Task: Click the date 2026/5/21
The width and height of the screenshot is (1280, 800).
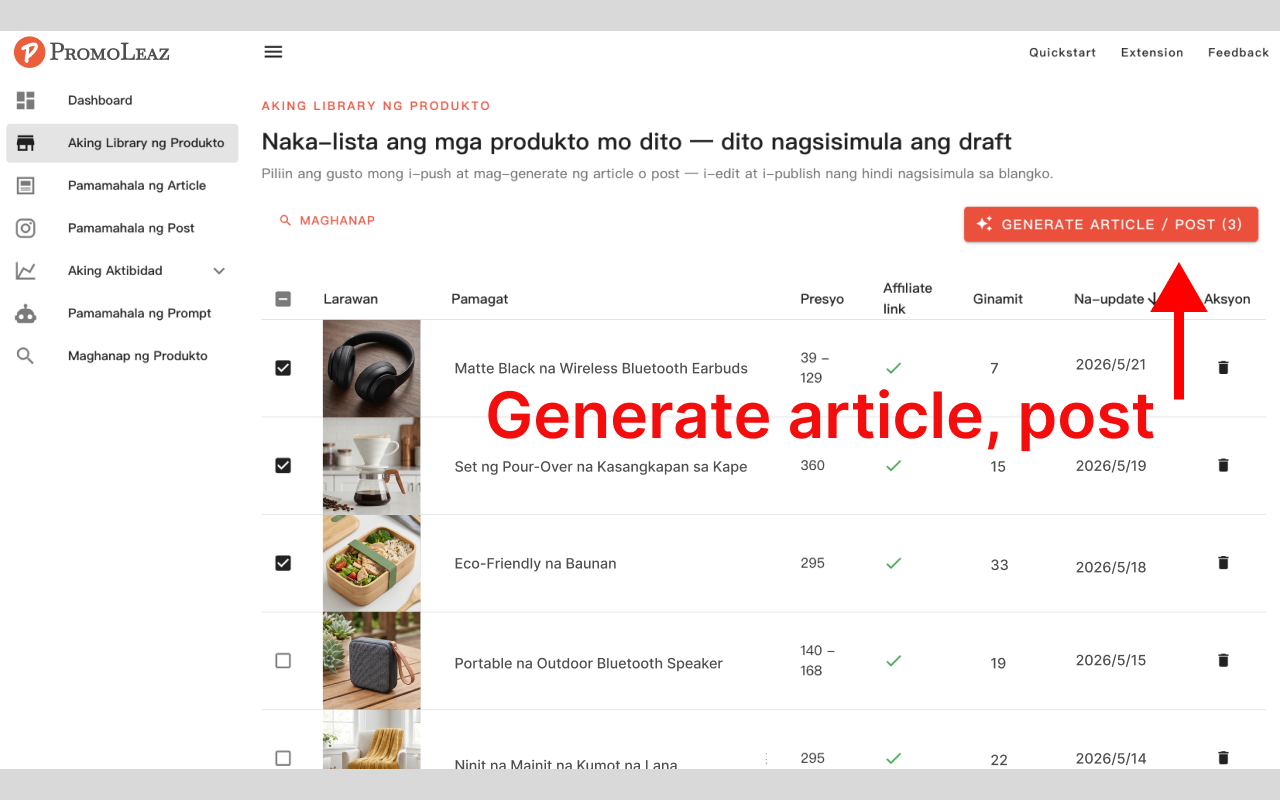Action: click(1111, 364)
